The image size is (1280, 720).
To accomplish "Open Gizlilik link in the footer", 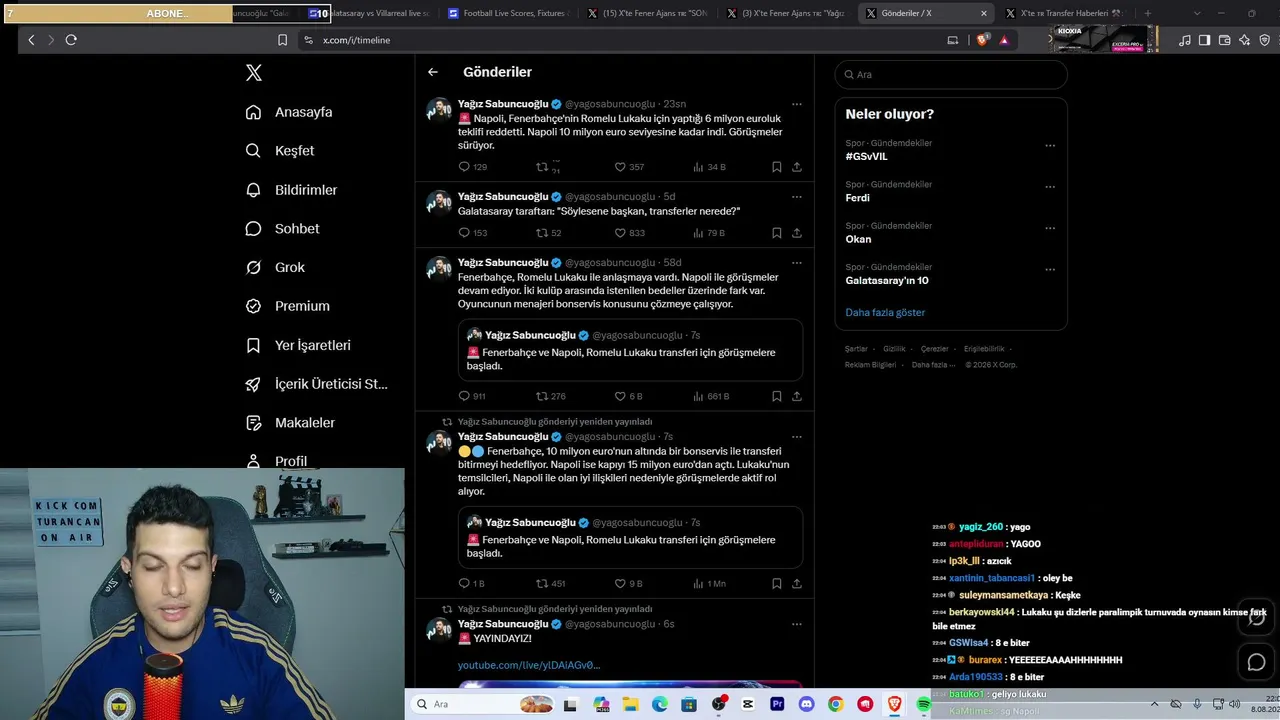I will [x=894, y=349].
